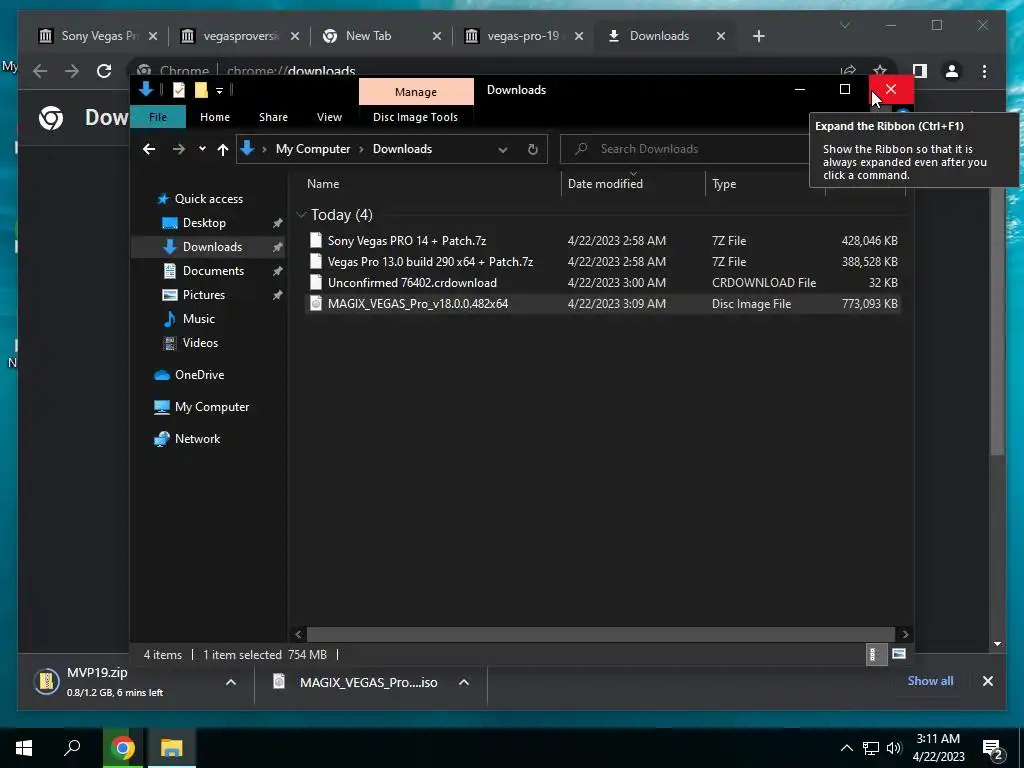
Task: Expand MVP19.zip download options chevron
Action: click(231, 682)
